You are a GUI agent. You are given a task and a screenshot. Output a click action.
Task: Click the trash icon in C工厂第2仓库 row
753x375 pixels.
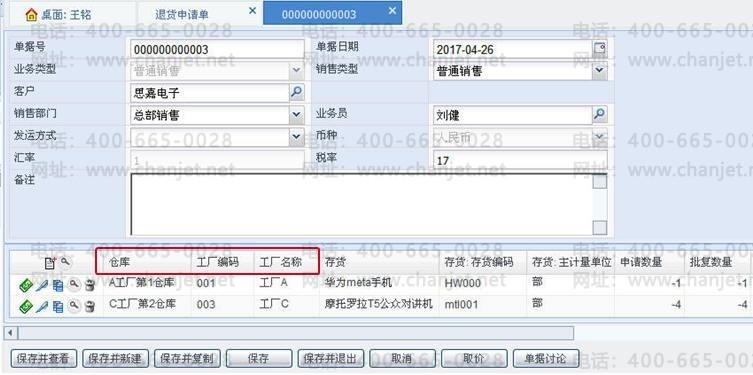pyautogui.click(x=89, y=306)
